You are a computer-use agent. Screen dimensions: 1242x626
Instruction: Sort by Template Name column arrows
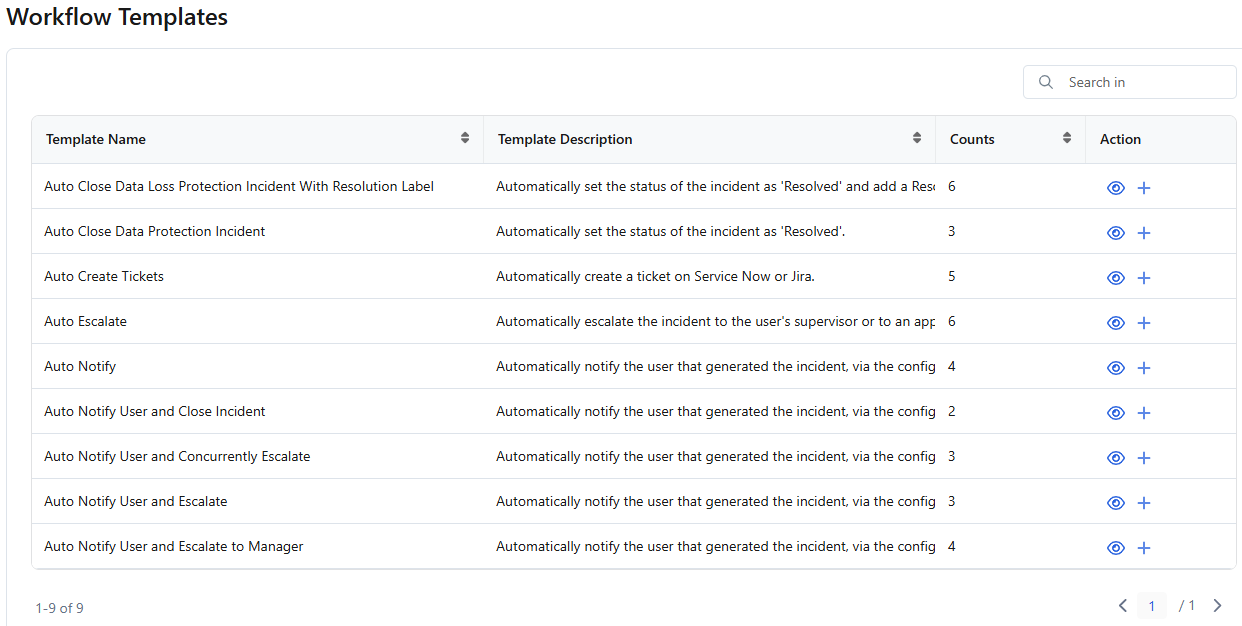pos(465,139)
